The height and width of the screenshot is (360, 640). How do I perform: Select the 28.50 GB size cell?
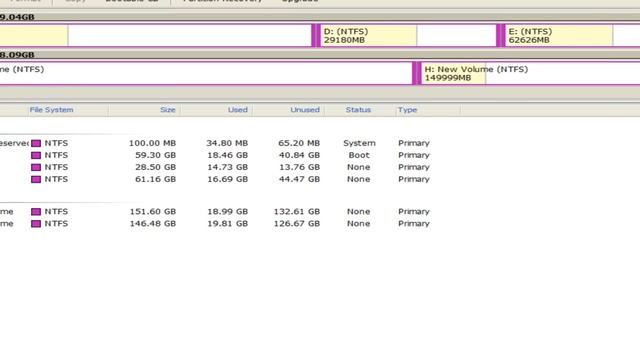click(x=156, y=167)
